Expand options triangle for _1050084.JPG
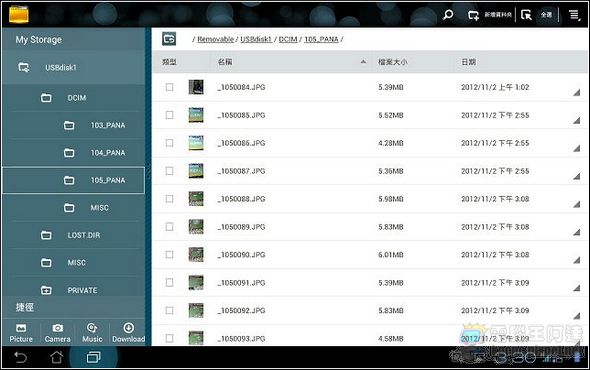The width and height of the screenshot is (590, 370). point(576,93)
